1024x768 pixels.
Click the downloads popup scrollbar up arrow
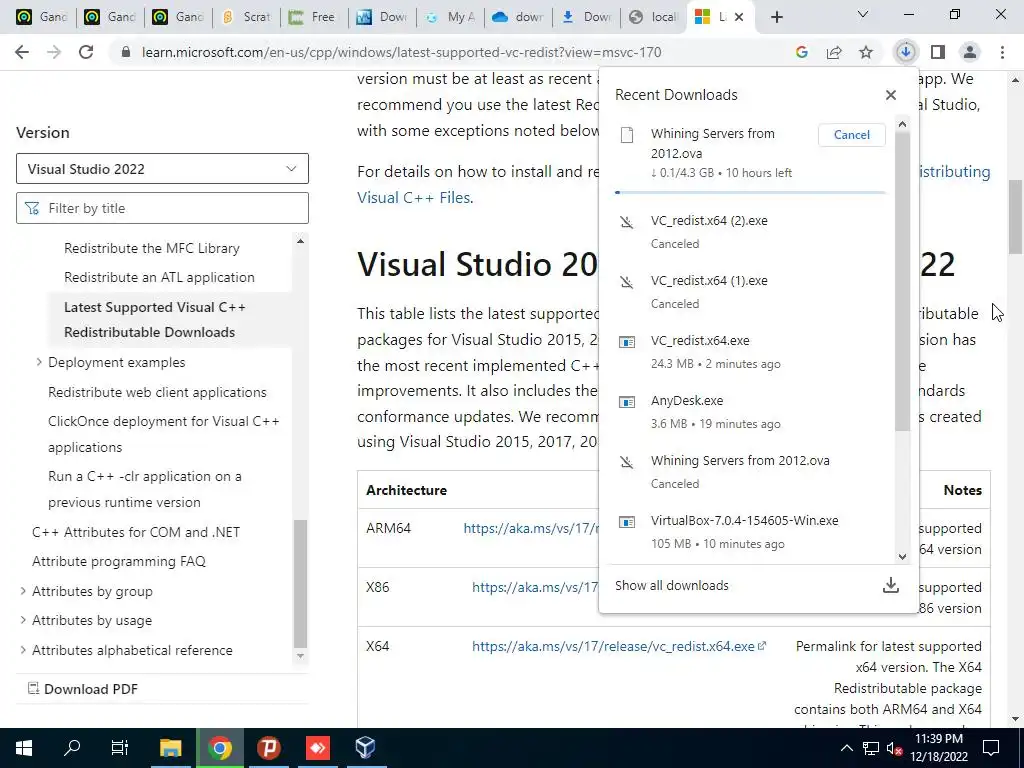point(903,124)
